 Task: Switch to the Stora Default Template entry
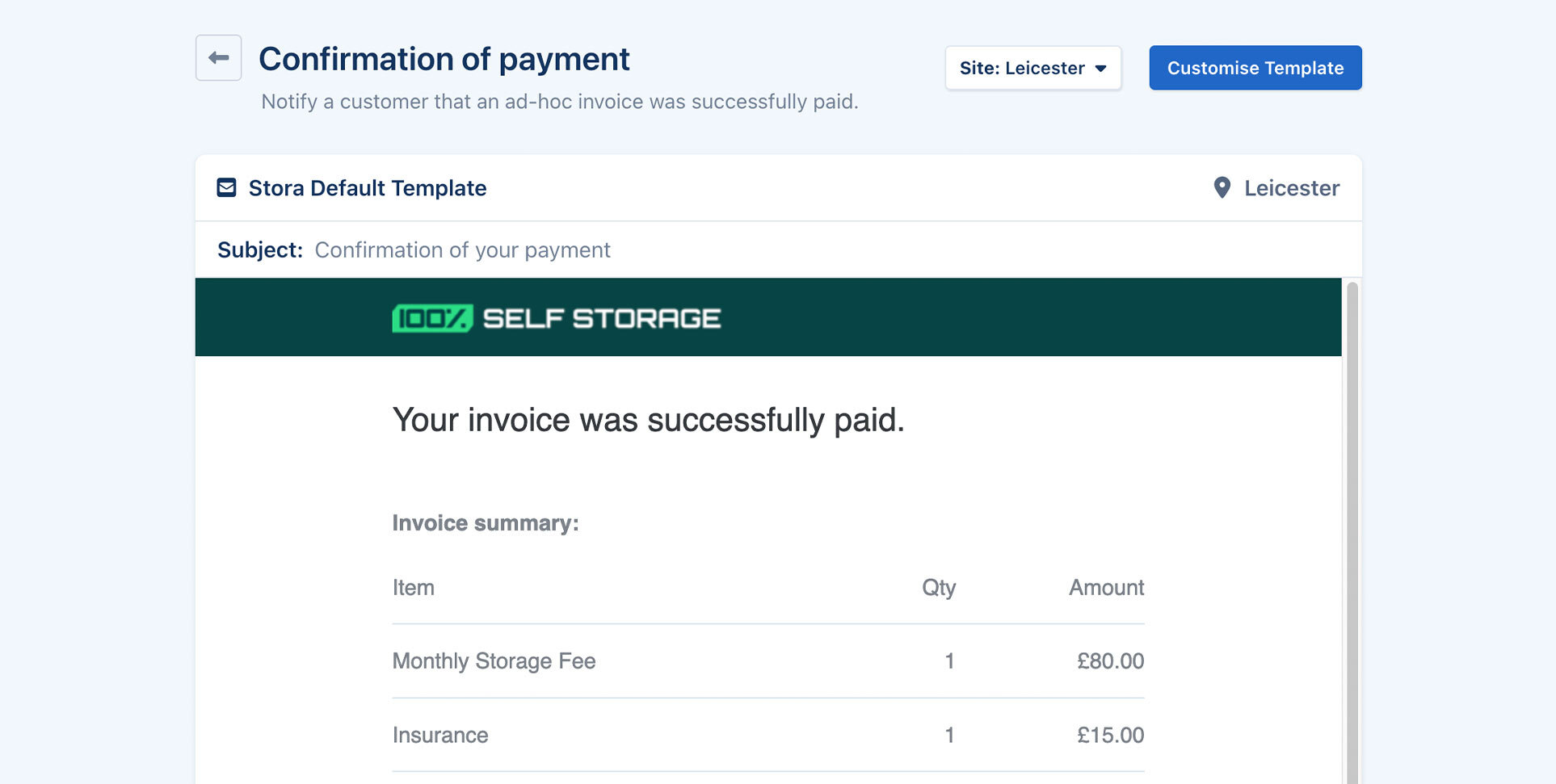[x=367, y=187]
